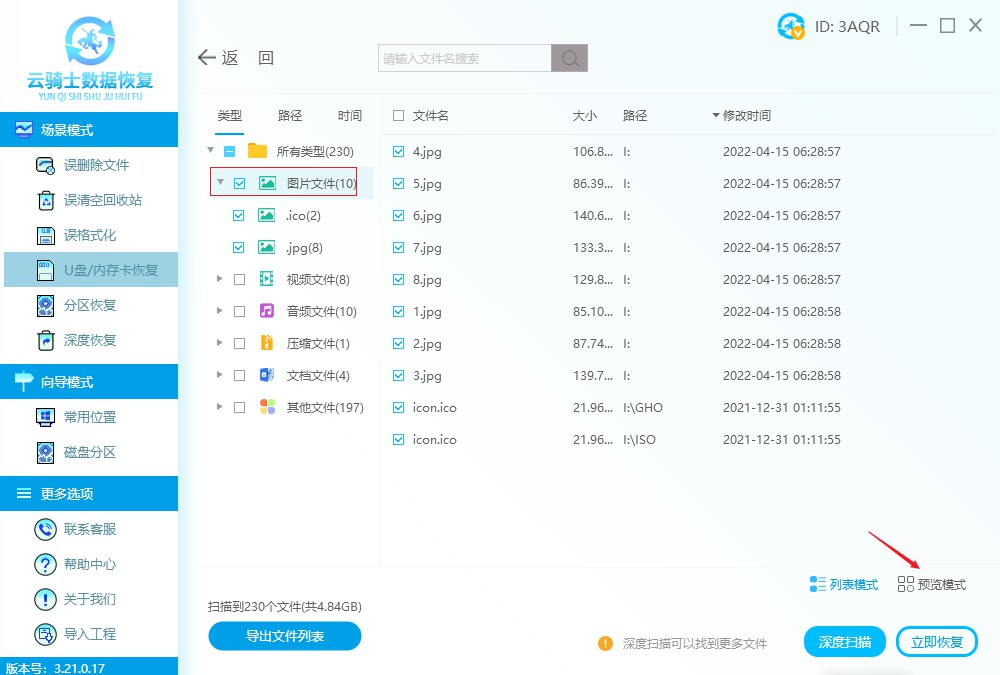
Task: Focus the file name search field
Action: coord(464,59)
